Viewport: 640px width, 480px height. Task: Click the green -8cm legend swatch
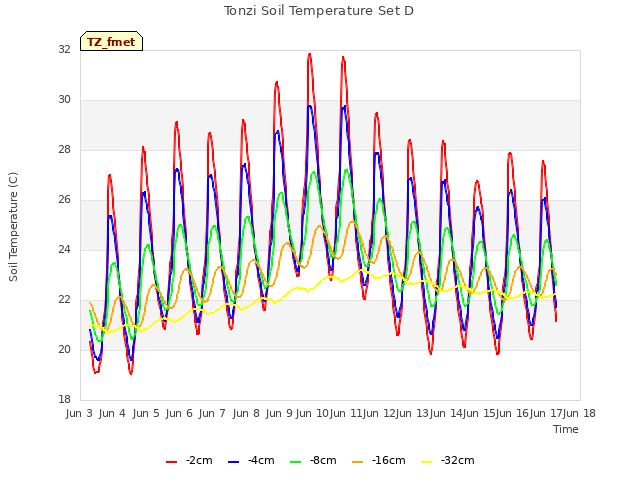[x=295, y=462]
